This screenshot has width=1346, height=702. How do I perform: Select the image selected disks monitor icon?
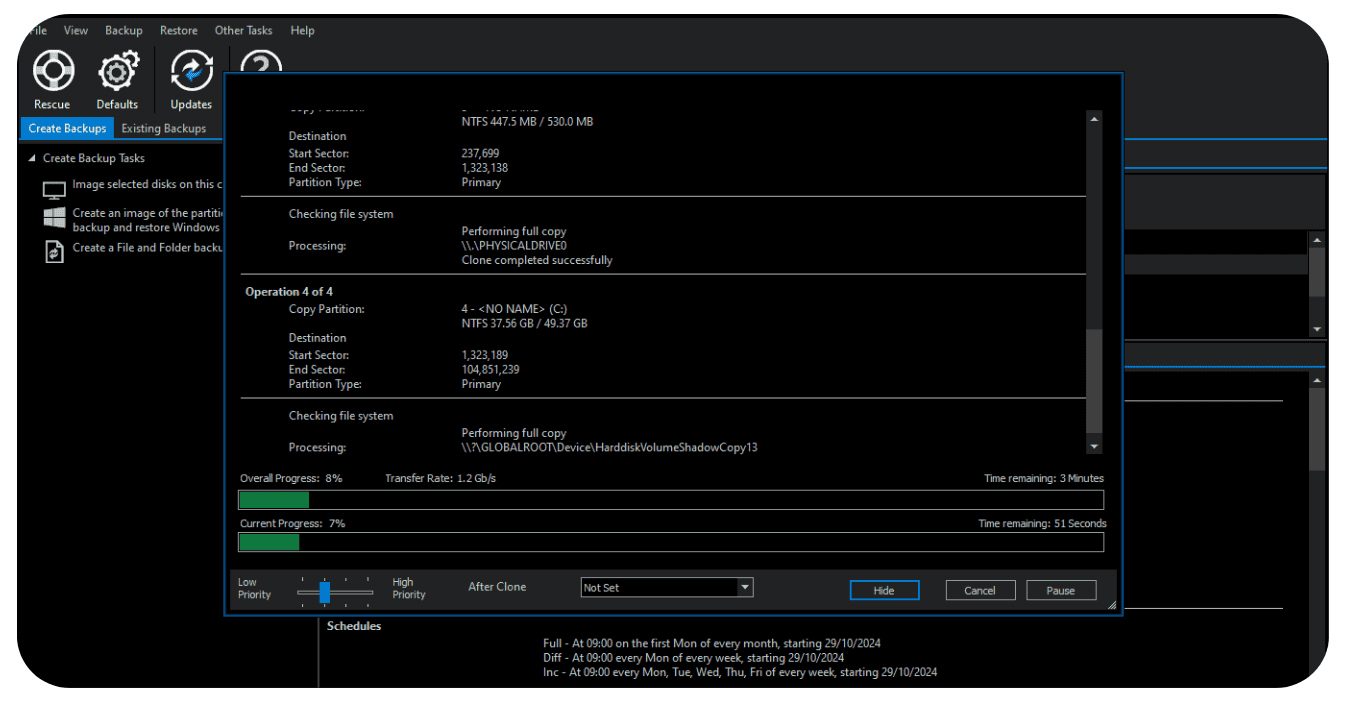click(x=54, y=189)
